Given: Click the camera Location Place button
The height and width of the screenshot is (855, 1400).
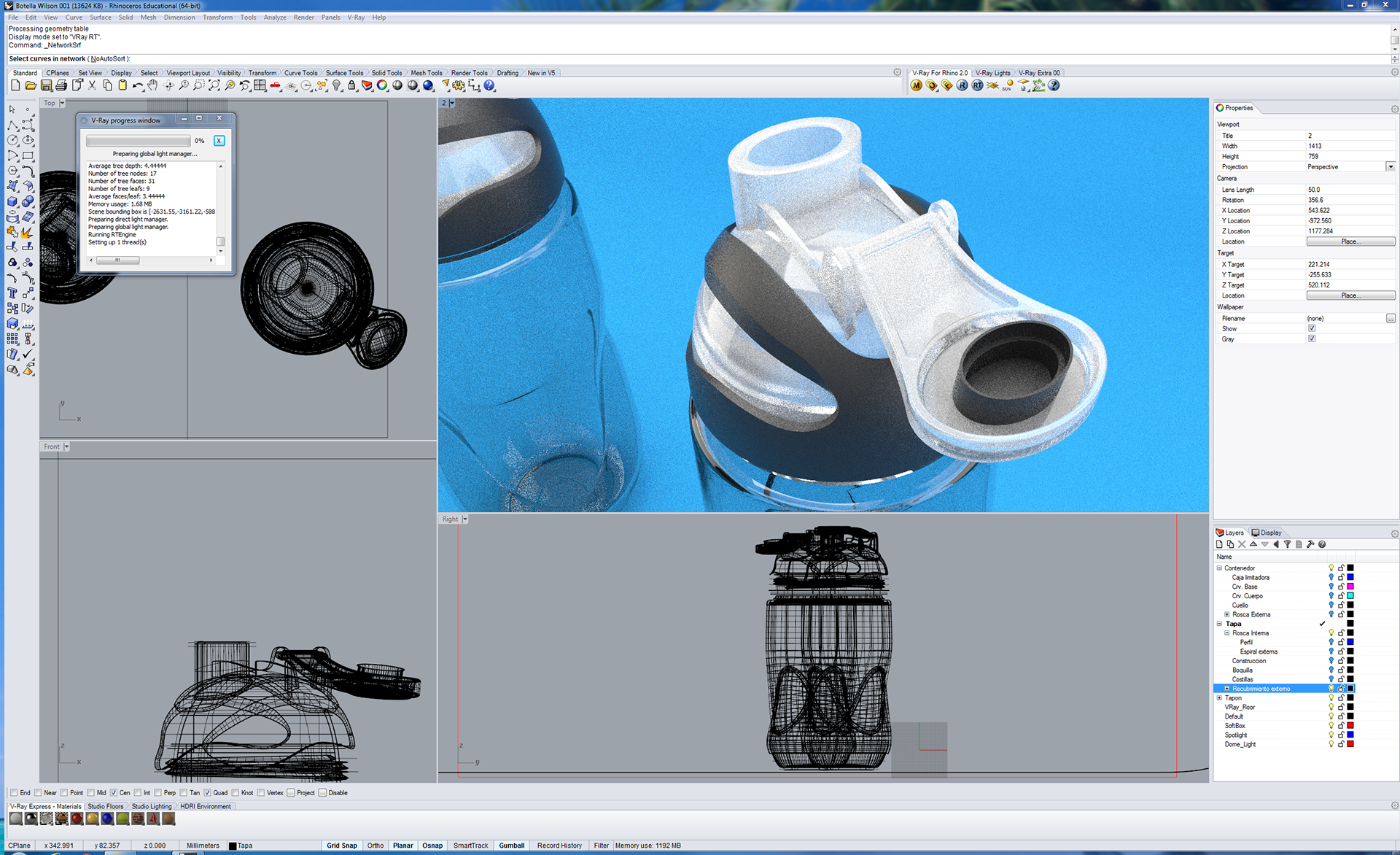Looking at the screenshot, I should (1350, 241).
